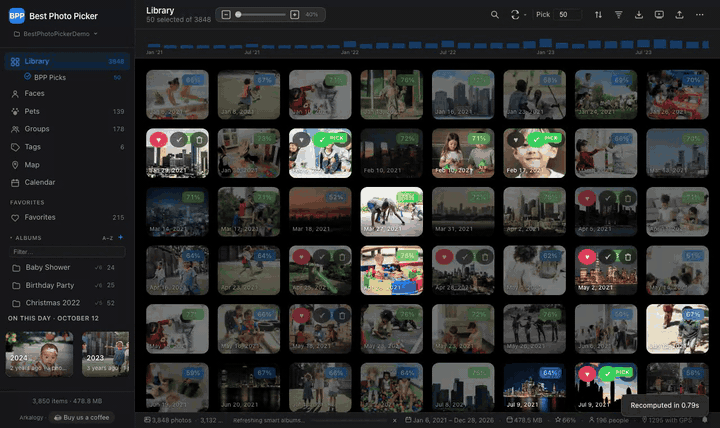Screen dimensions: 720x428
Task: Toggle pick checkmark on Jan 29, 2021 photo
Action: click(x=179, y=140)
